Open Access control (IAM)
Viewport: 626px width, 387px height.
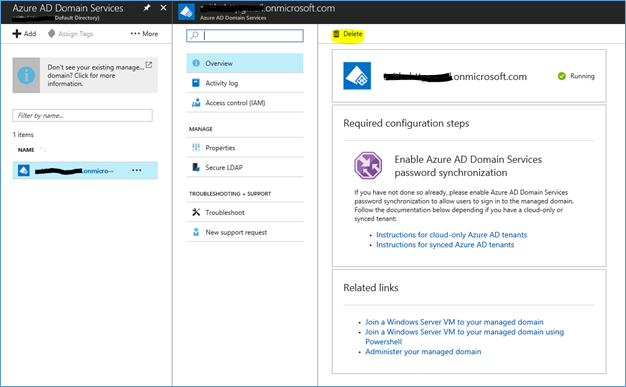[x=245, y=103]
